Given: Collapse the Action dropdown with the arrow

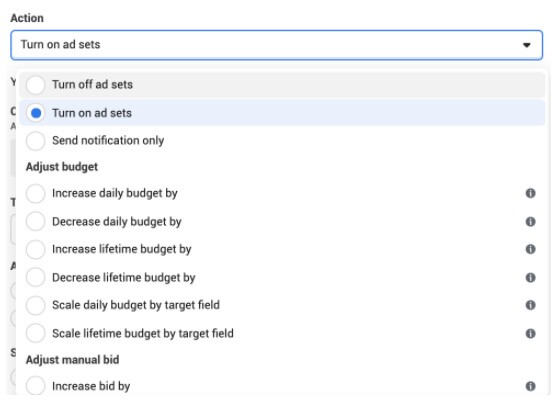Looking at the screenshot, I should [526, 45].
